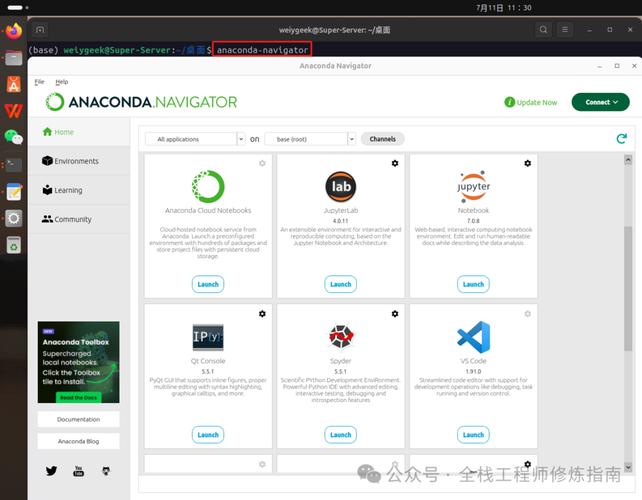
Task: Switch to the Community tab
Action: click(79, 219)
